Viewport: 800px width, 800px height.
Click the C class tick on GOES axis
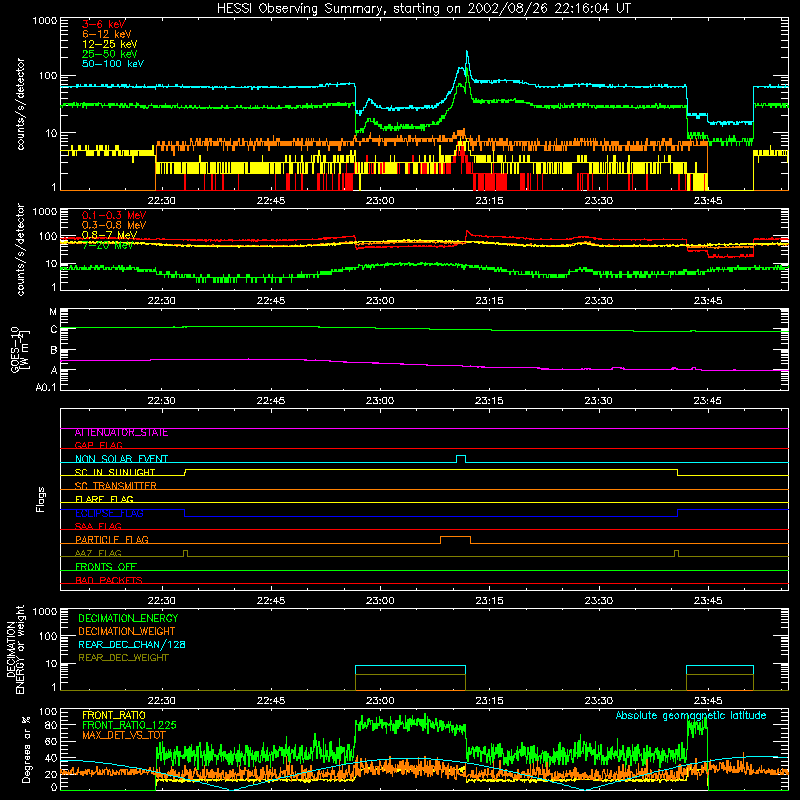(54, 330)
